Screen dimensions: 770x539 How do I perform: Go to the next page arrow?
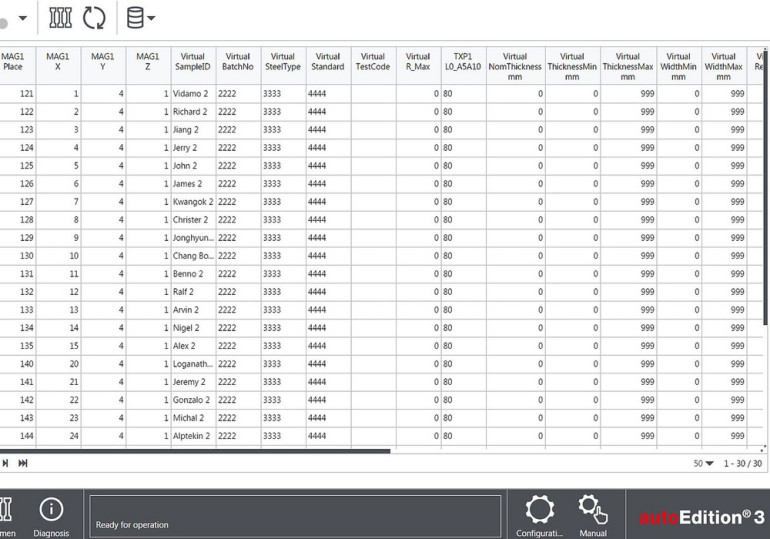[x=5, y=465]
